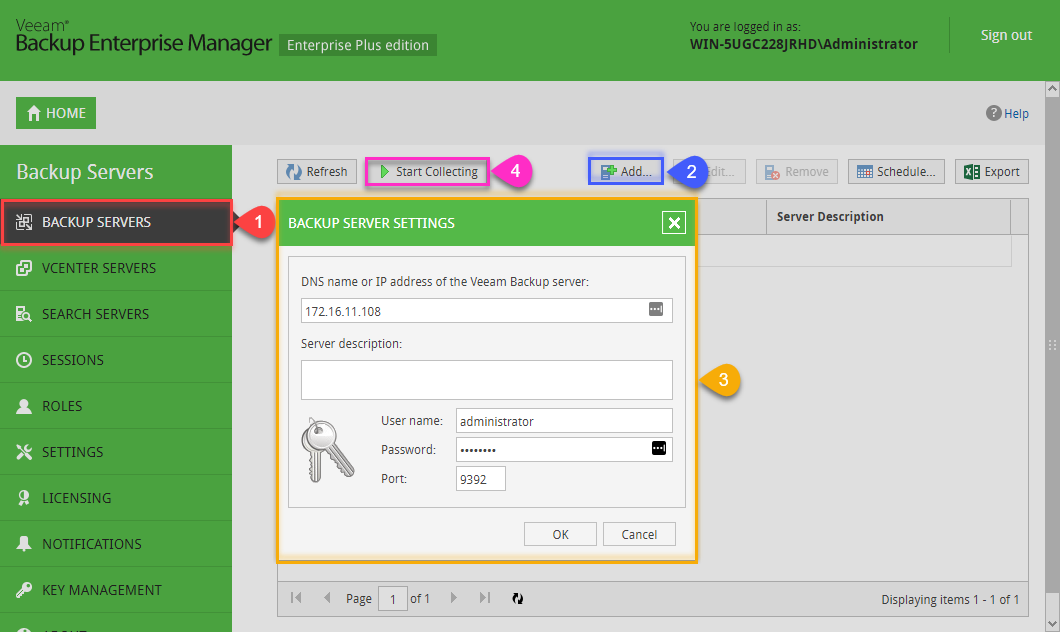1060x632 pixels.
Task: Focus the Server description text box
Action: 486,380
